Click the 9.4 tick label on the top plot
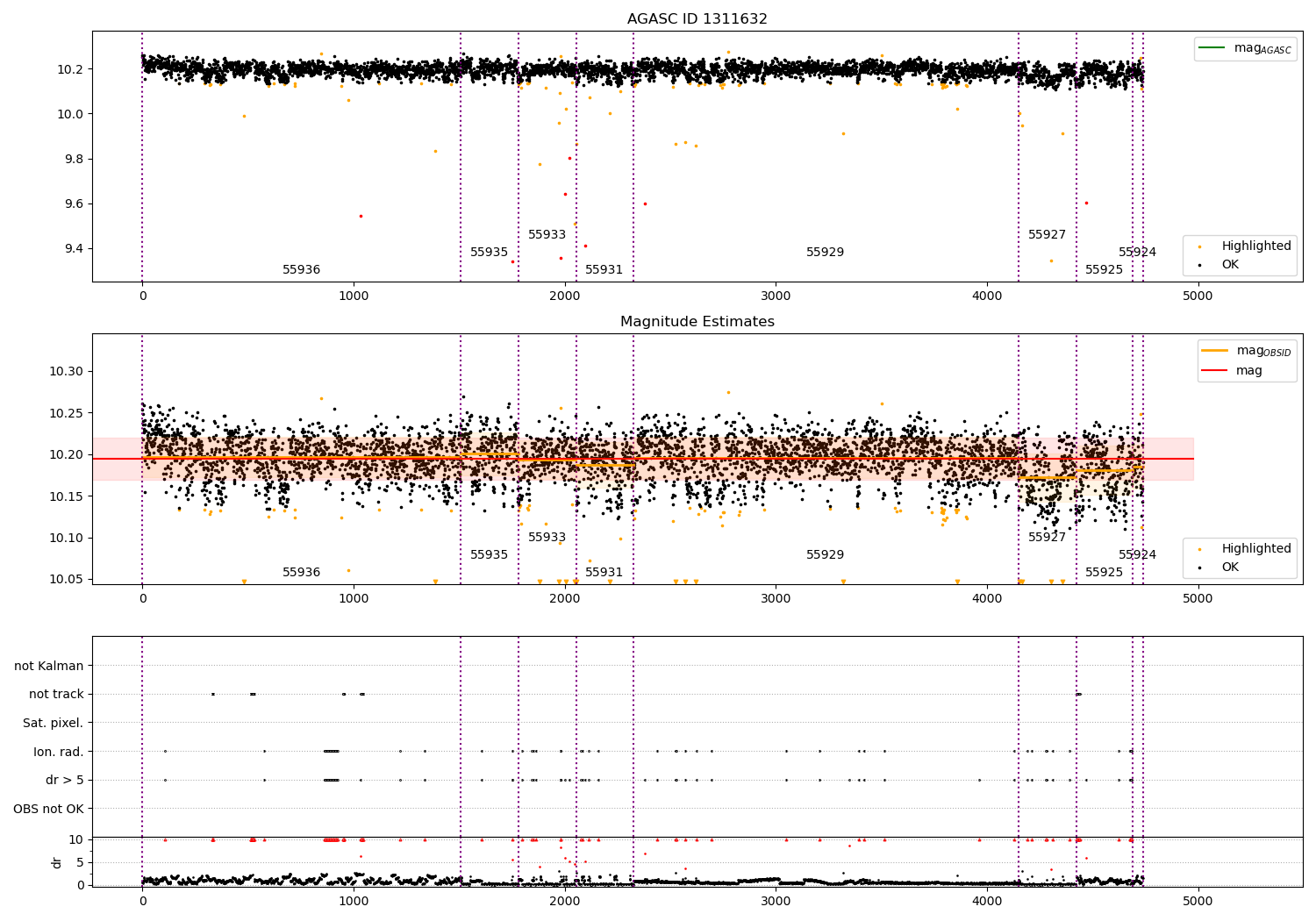The width and height of the screenshot is (1316, 921). [75, 248]
